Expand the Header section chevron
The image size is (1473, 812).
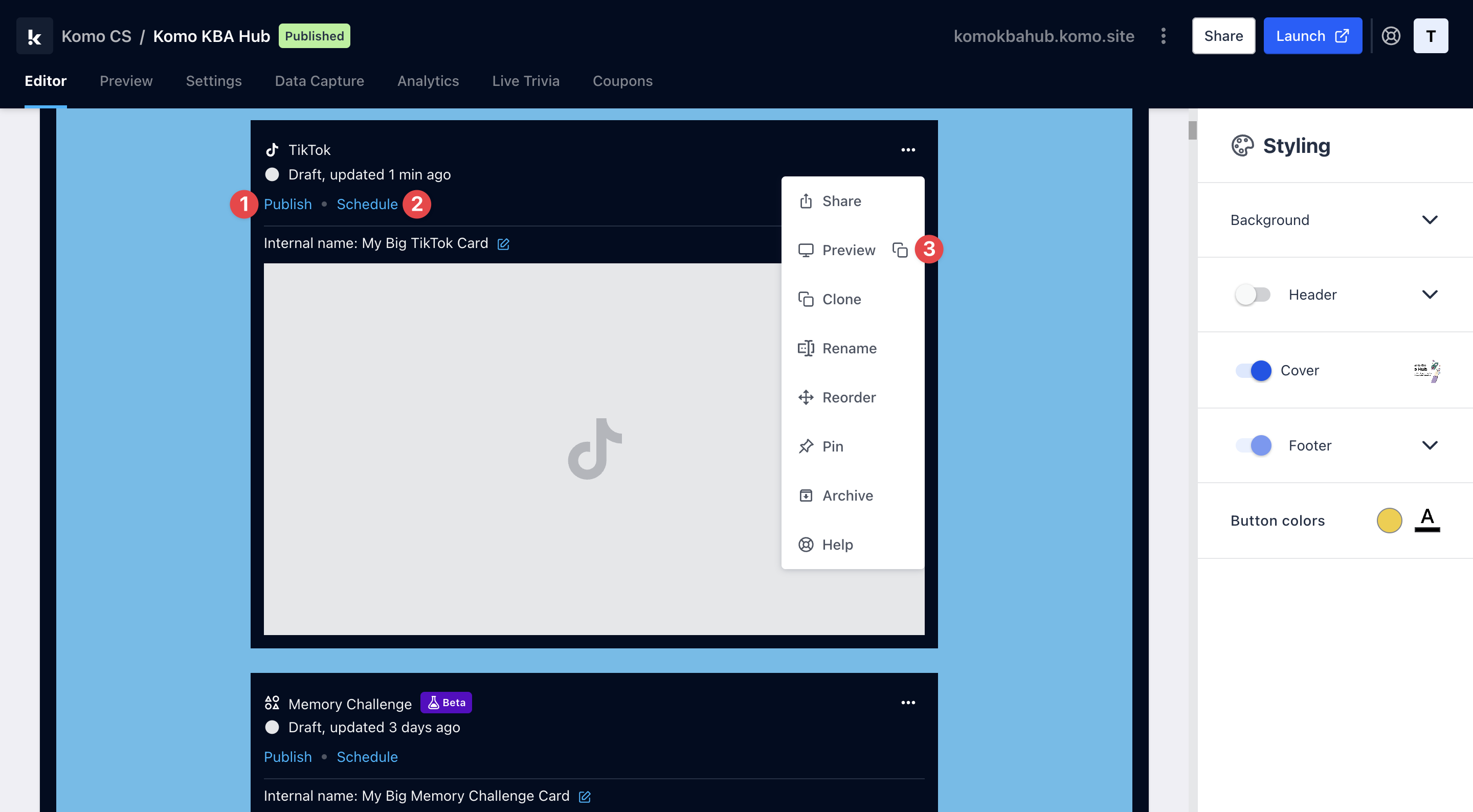click(1429, 295)
